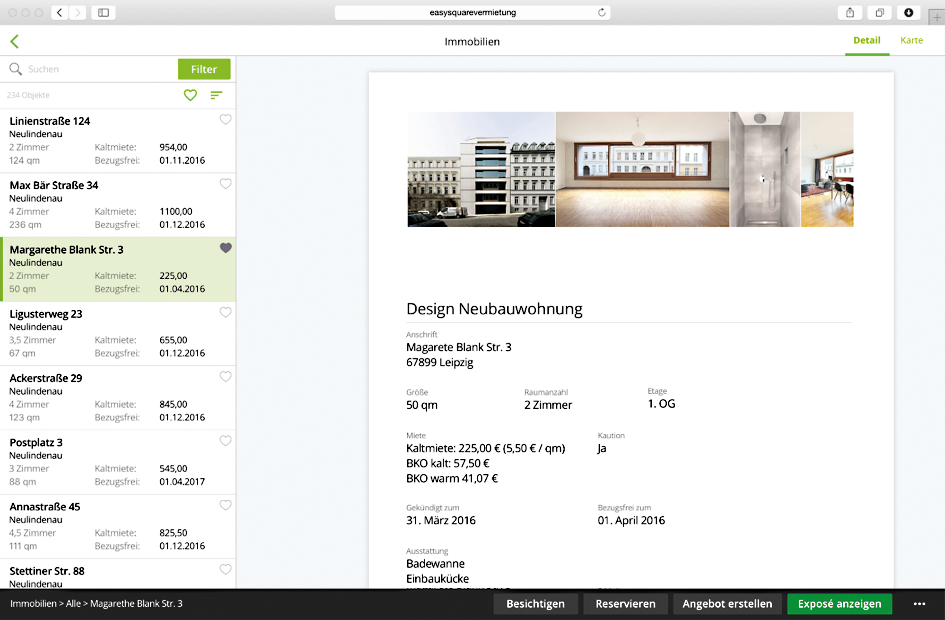945x620 pixels.
Task: Click the green back arrow
Action: pos(14,41)
